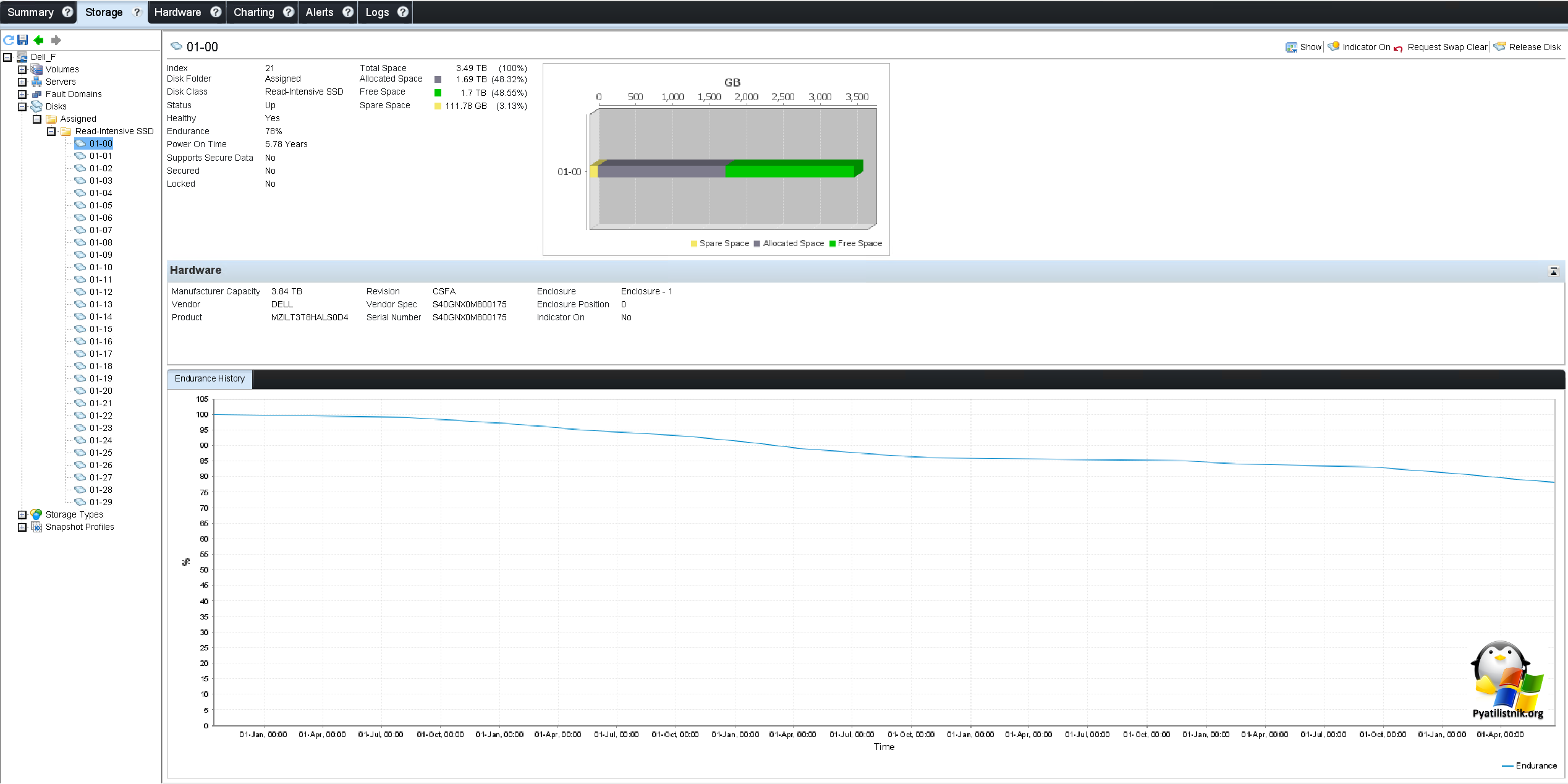Expand the Snapshot Profiles node

22,527
